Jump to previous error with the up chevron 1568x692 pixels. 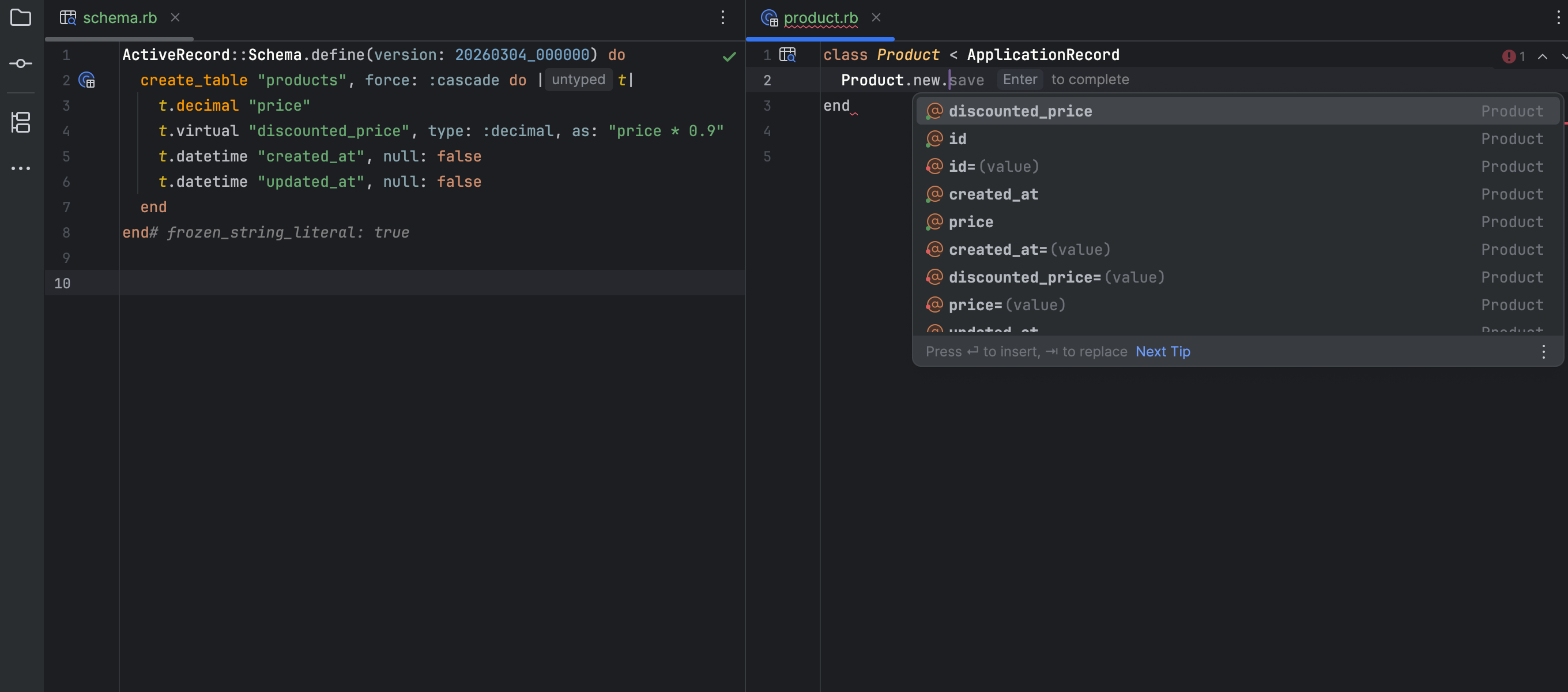tap(1543, 57)
